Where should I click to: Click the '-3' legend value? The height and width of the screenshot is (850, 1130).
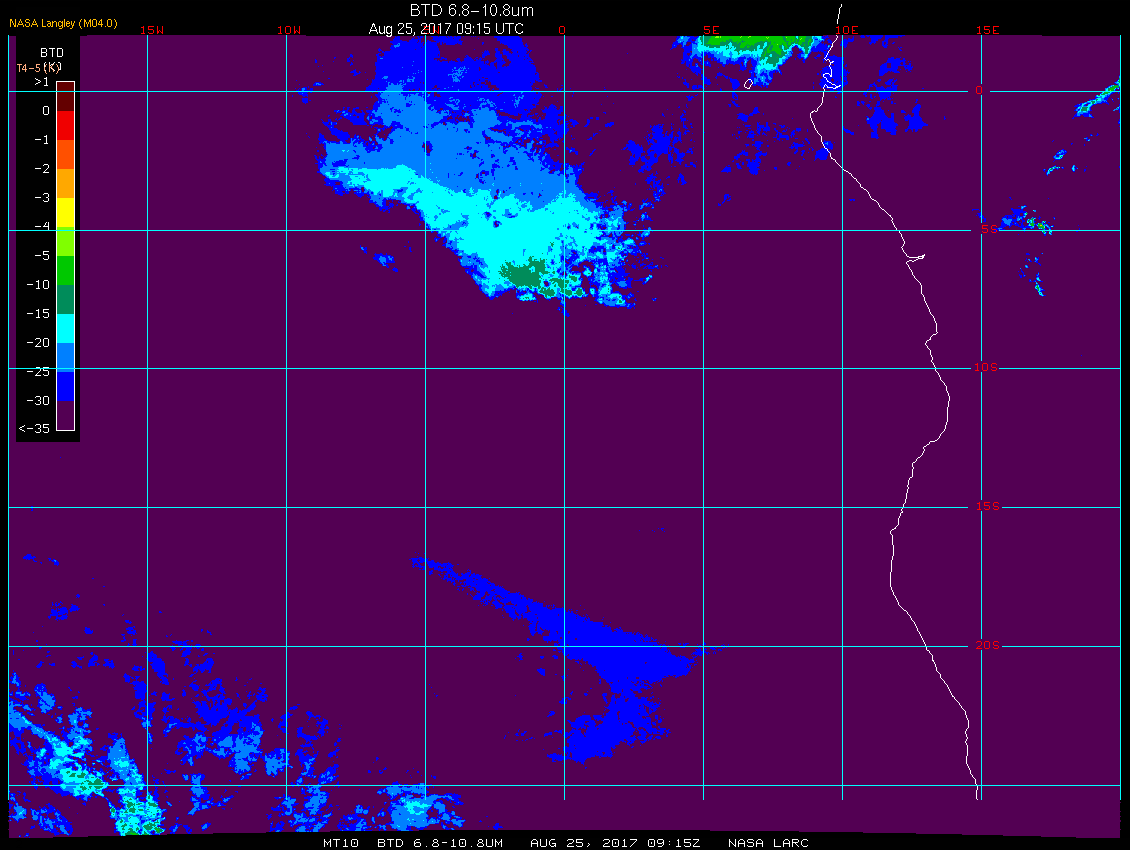pyautogui.click(x=42, y=198)
